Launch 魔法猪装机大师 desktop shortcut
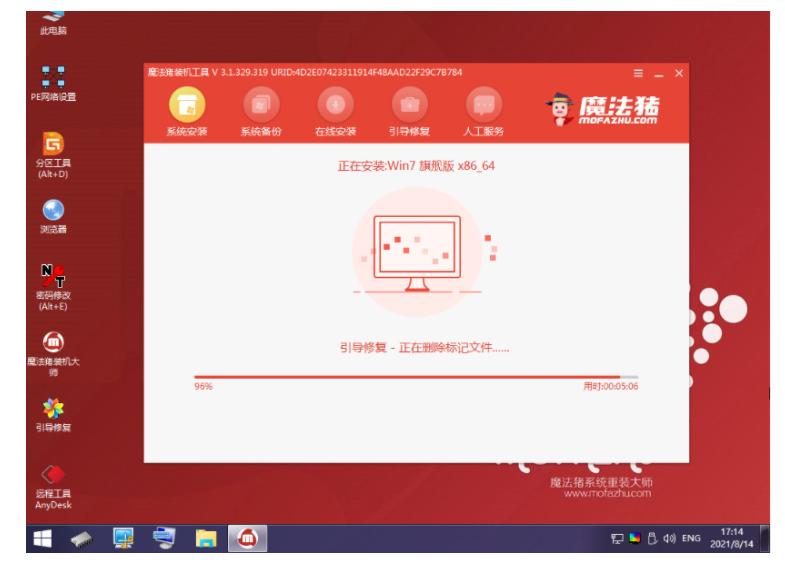The width and height of the screenshot is (785, 568). (x=53, y=353)
